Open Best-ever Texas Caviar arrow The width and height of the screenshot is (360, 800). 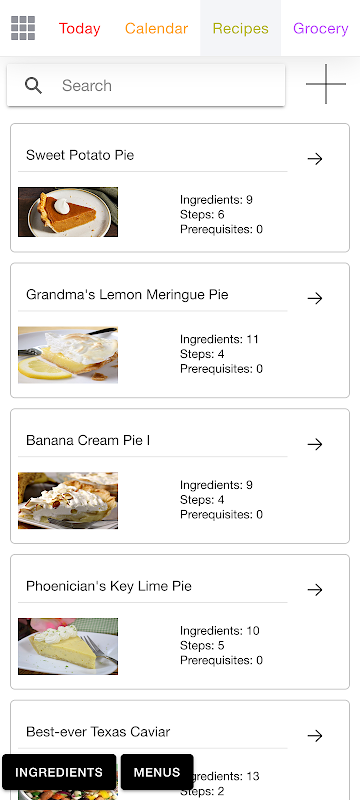[315, 736]
